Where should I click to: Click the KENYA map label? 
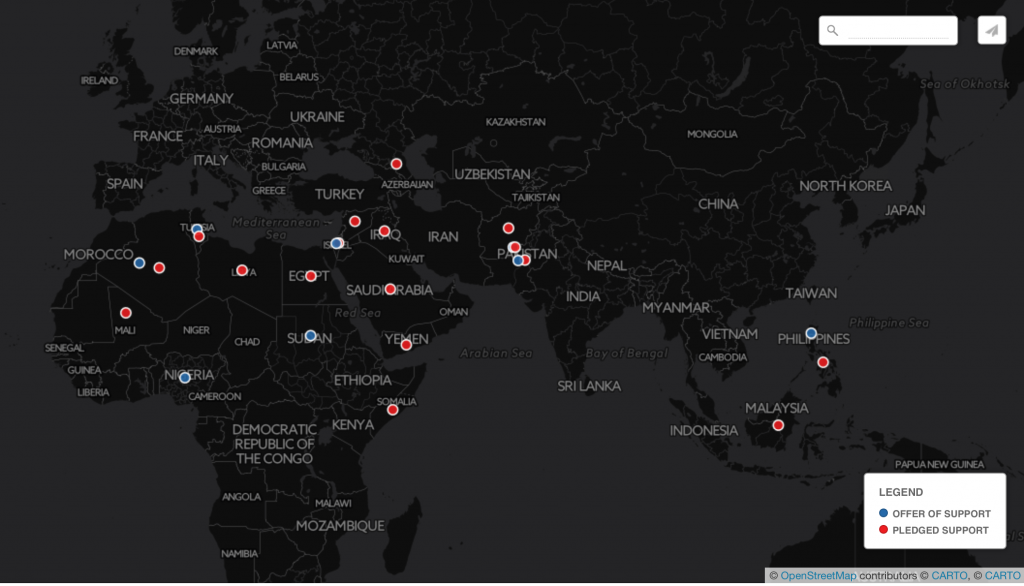pos(353,425)
